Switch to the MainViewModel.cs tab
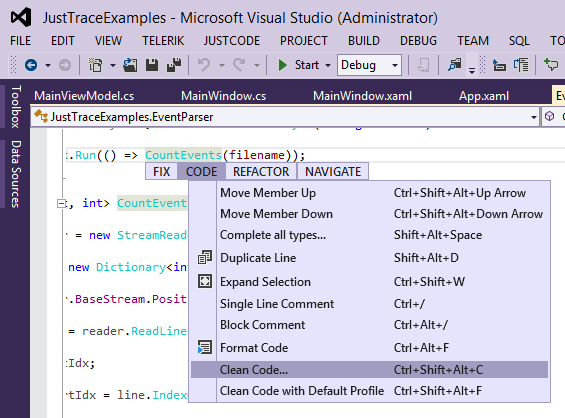 84,96
